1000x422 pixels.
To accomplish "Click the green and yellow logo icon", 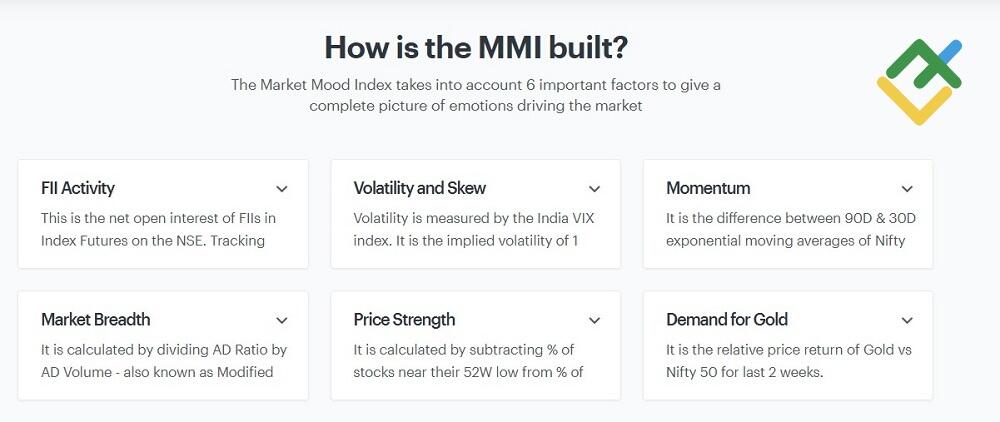I will (x=919, y=82).
